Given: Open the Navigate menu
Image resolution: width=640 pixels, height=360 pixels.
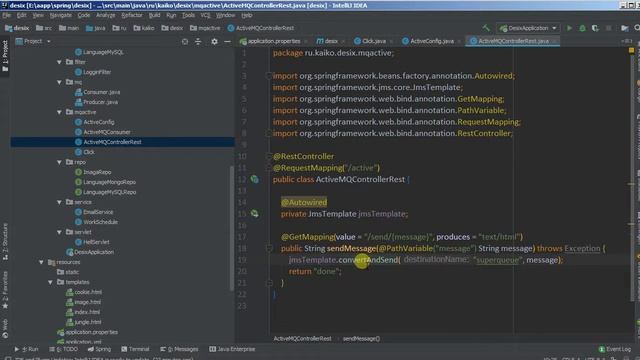Looking at the screenshot, I should [61, 16].
